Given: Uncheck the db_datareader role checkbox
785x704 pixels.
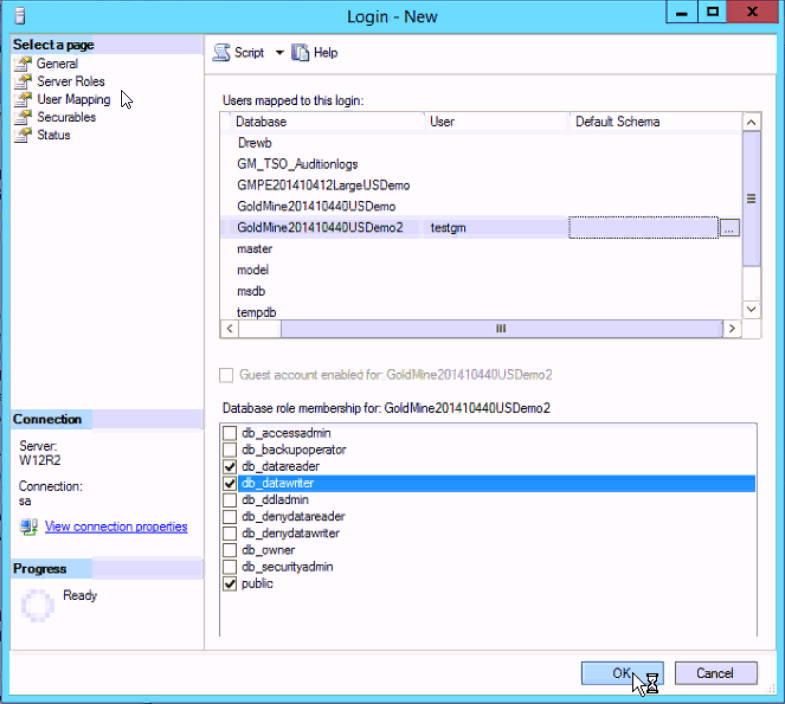Looking at the screenshot, I should 231,467.
